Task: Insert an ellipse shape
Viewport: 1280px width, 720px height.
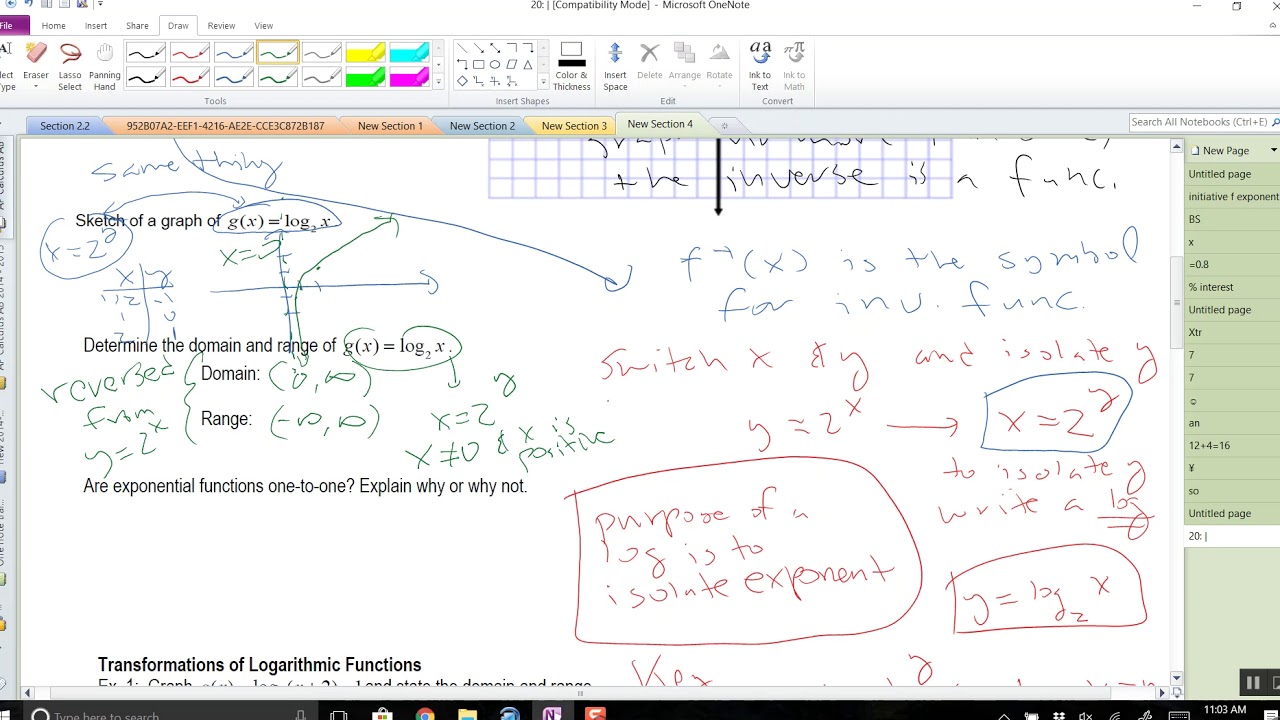Action: click(x=494, y=65)
